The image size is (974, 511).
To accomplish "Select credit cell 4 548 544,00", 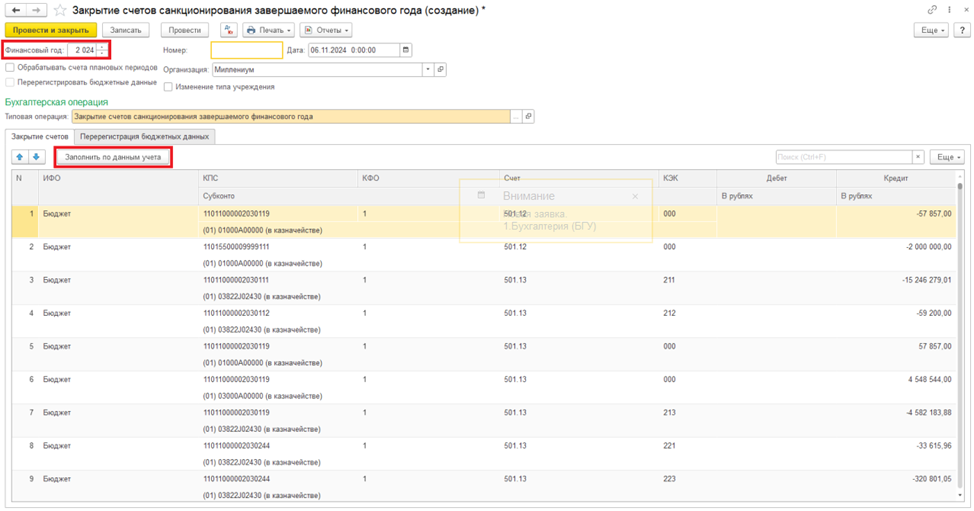I will (896, 379).
